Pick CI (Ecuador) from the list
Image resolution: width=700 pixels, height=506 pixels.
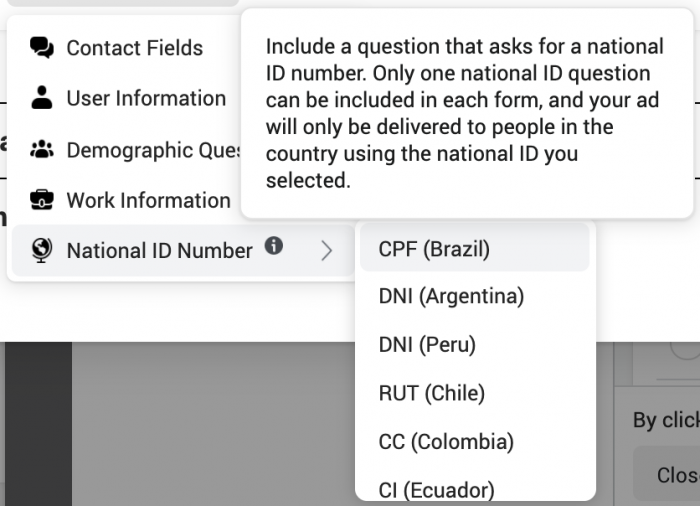click(x=475, y=488)
